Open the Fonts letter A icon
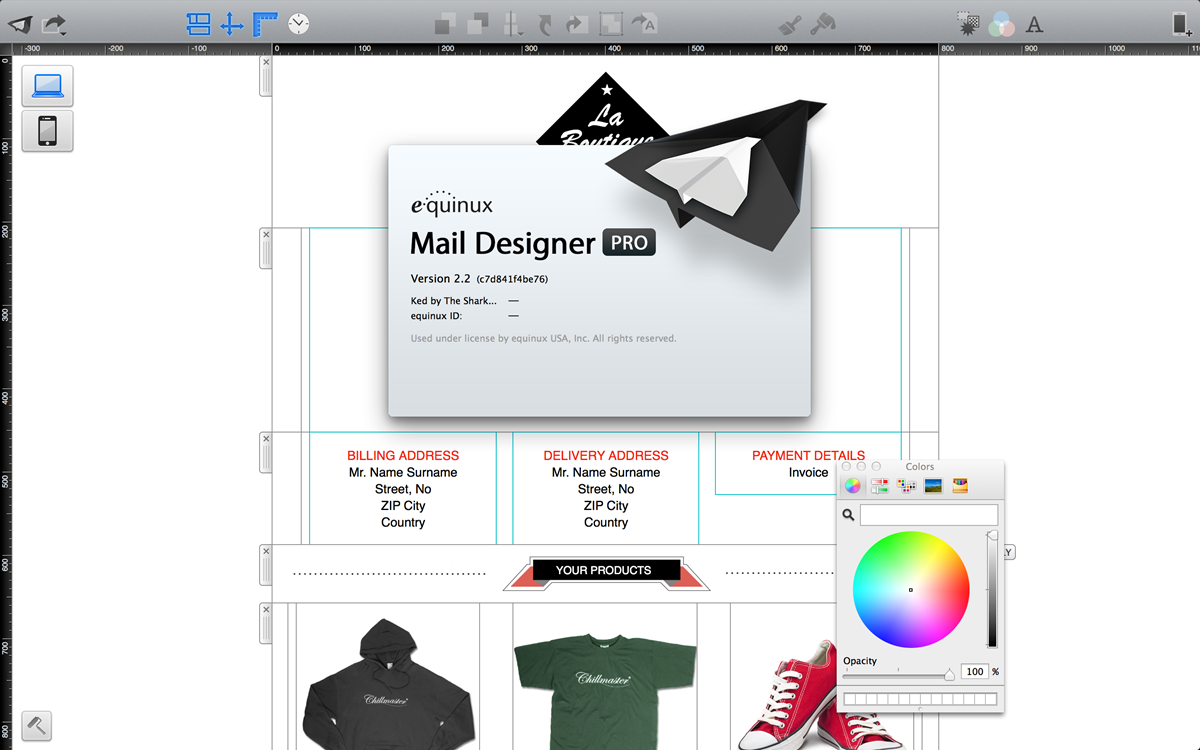This screenshot has width=1200, height=750. point(1035,24)
